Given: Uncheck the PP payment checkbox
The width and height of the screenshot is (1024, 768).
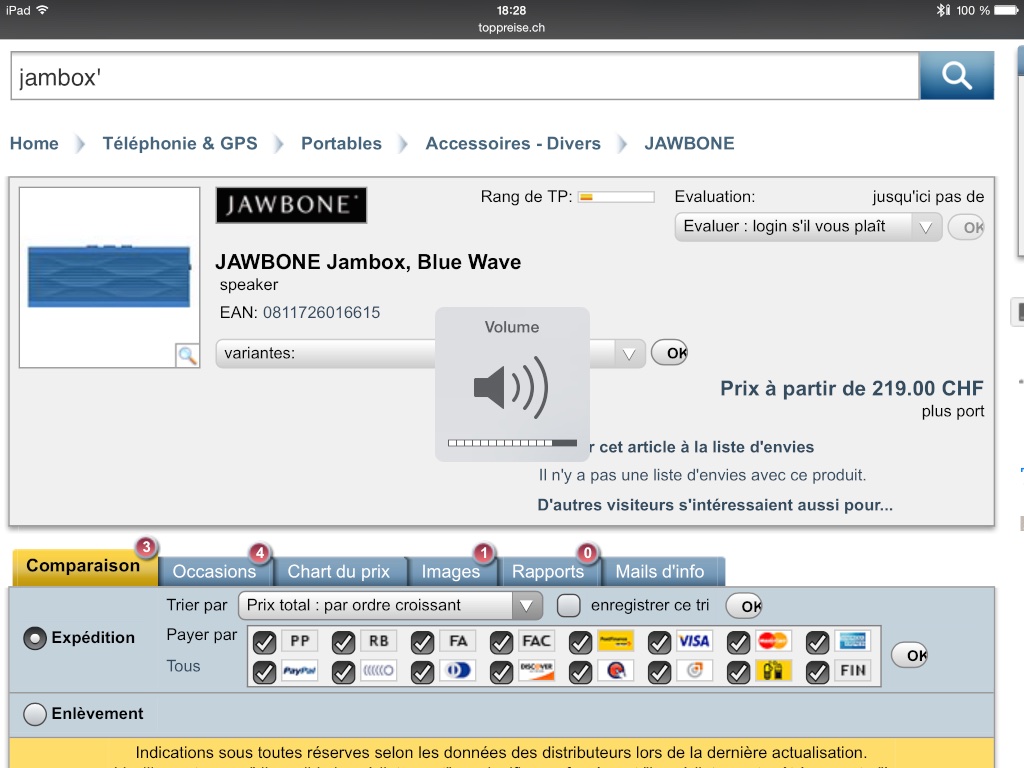Looking at the screenshot, I should (x=265, y=642).
